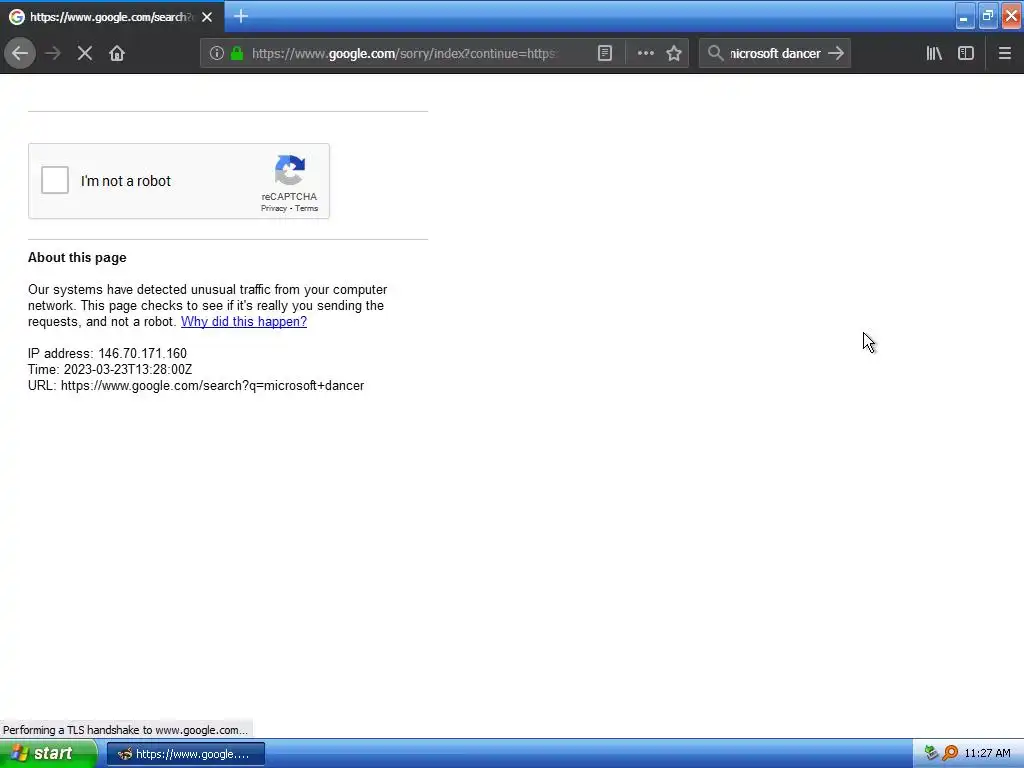Open reCAPTCHA Privacy link
Screen dimensions: 1024x768
point(274,208)
